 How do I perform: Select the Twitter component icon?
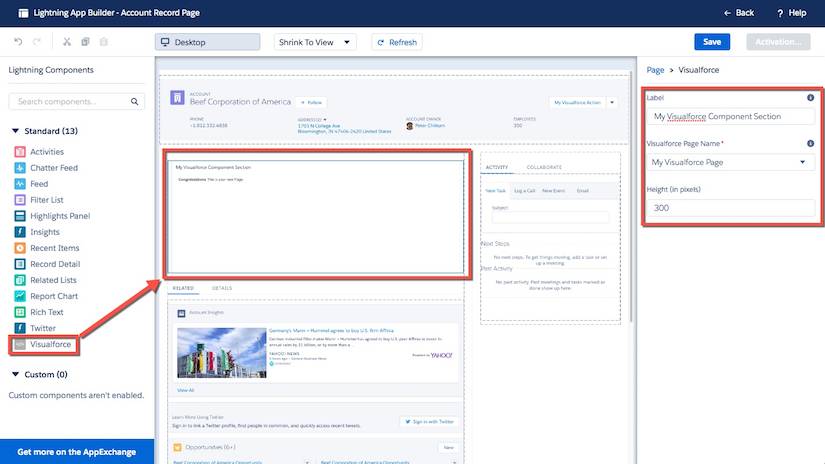coord(20,328)
